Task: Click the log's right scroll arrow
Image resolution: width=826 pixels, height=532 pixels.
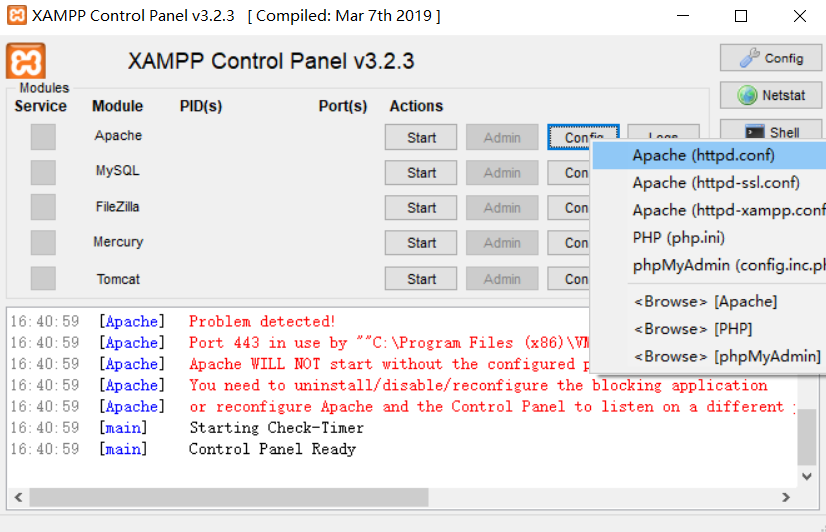Action: point(786,497)
